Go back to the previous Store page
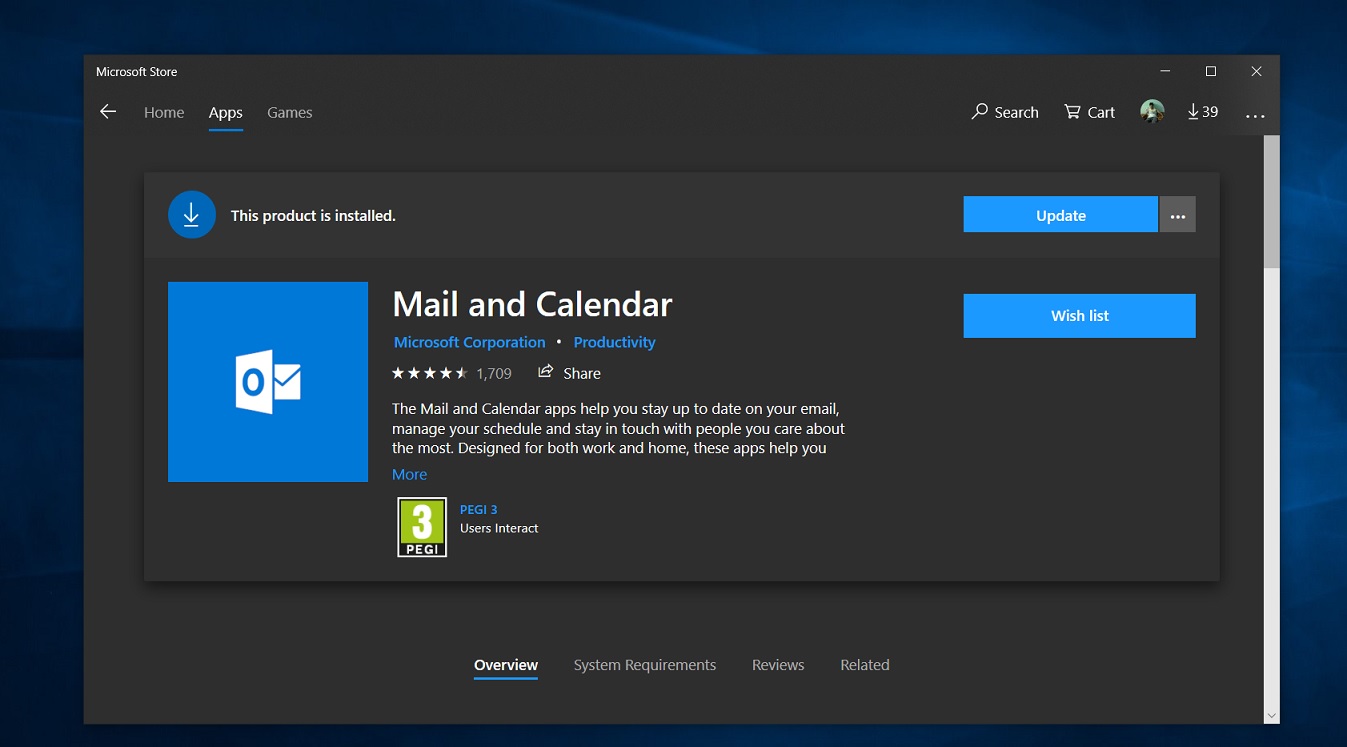This screenshot has height=747, width=1347. [107, 112]
